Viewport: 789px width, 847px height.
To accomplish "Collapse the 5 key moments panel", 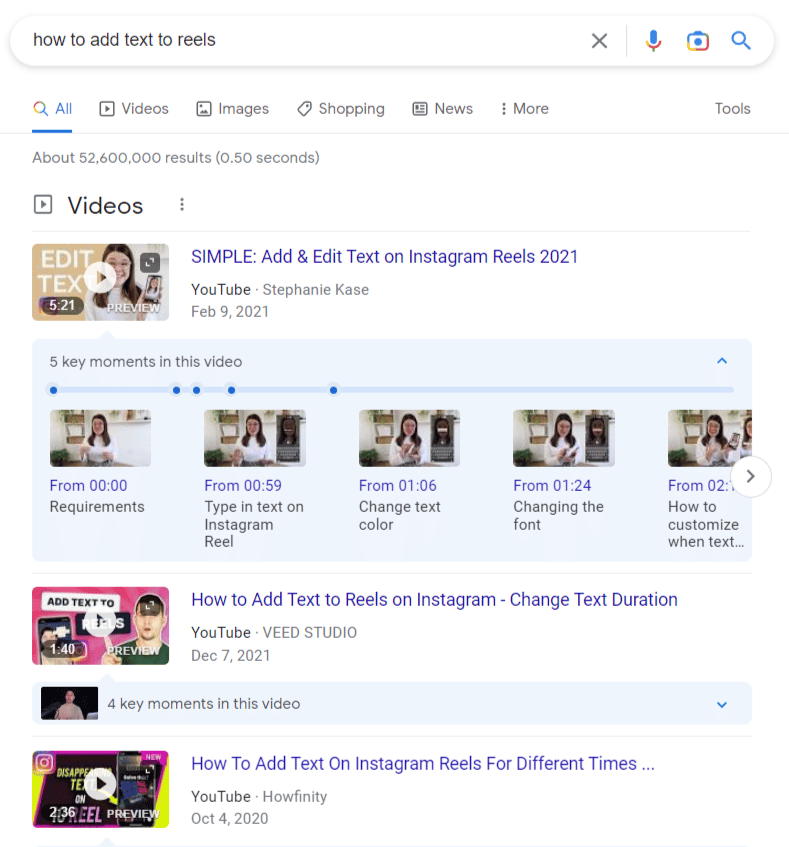I will click(722, 361).
